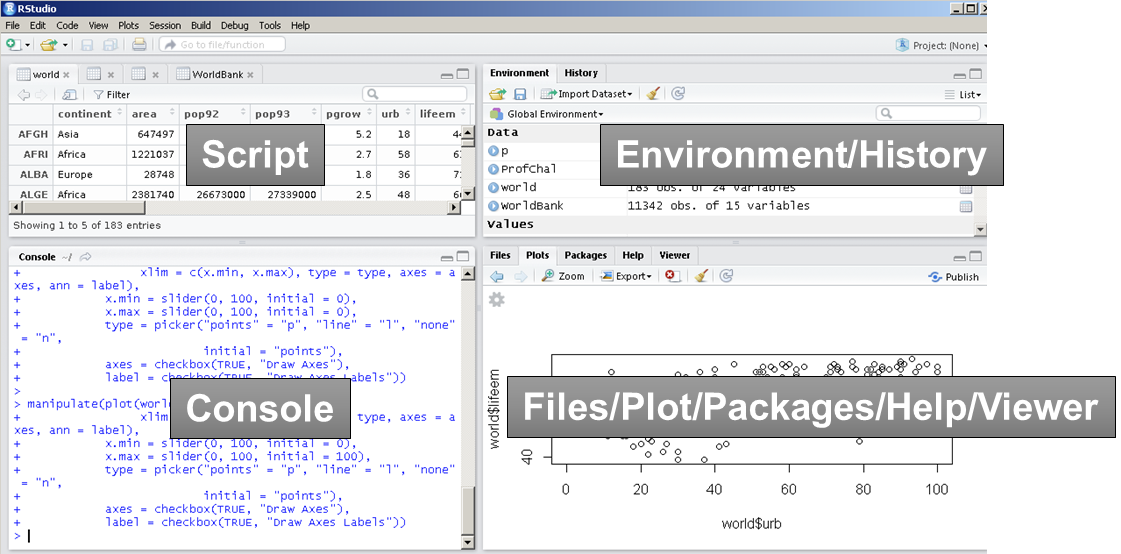Remove current plot with the red X icon

pos(672,276)
